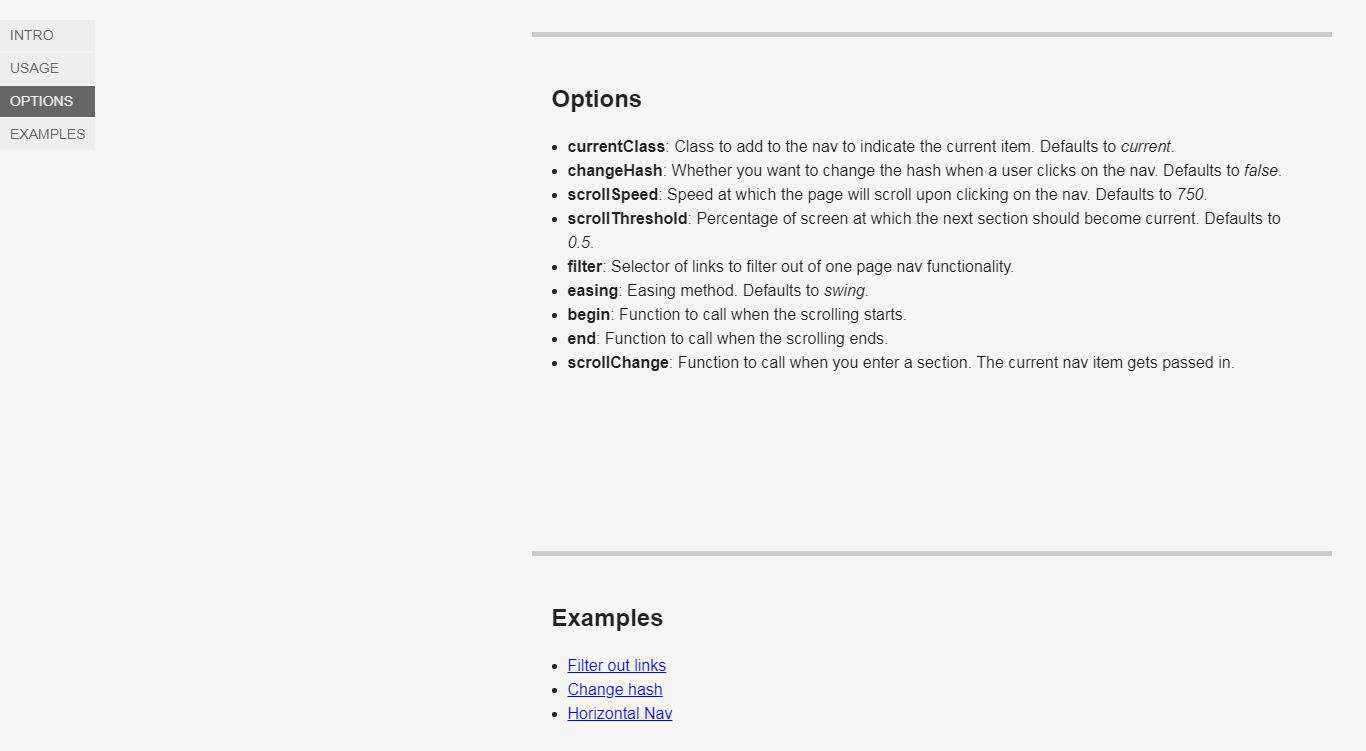Click the scrollChange option name
This screenshot has width=1366, height=751.
coord(618,362)
